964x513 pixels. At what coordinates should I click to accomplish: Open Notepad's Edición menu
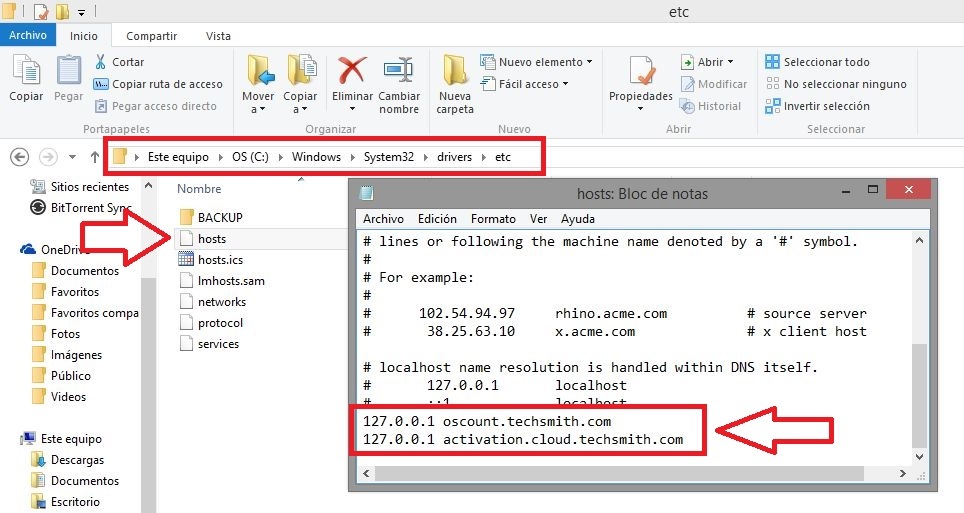(437, 219)
